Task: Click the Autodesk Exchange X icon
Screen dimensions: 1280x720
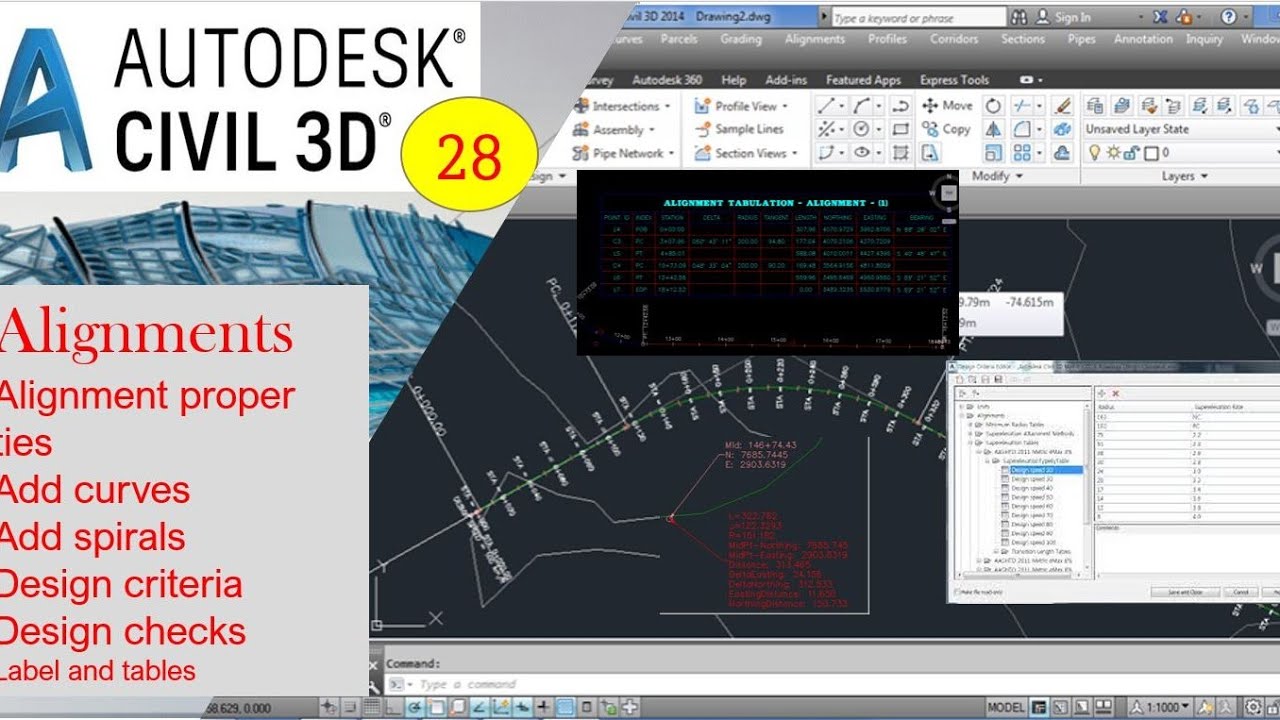Action: click(x=1160, y=16)
